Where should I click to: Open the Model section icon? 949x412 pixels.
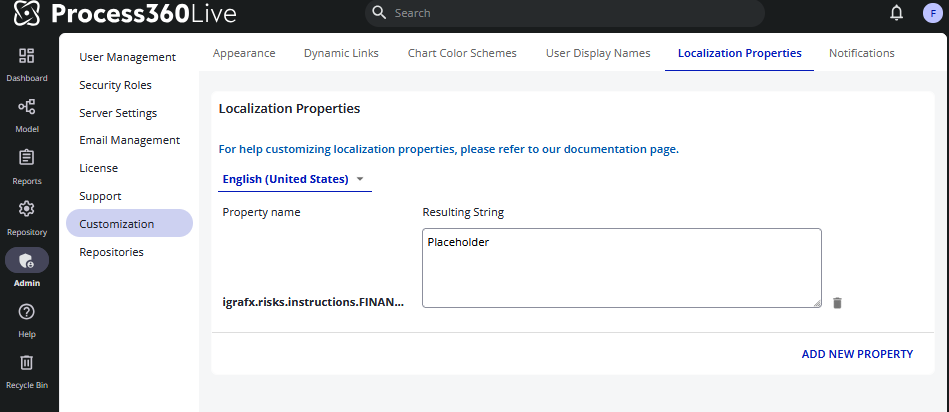tap(26, 107)
